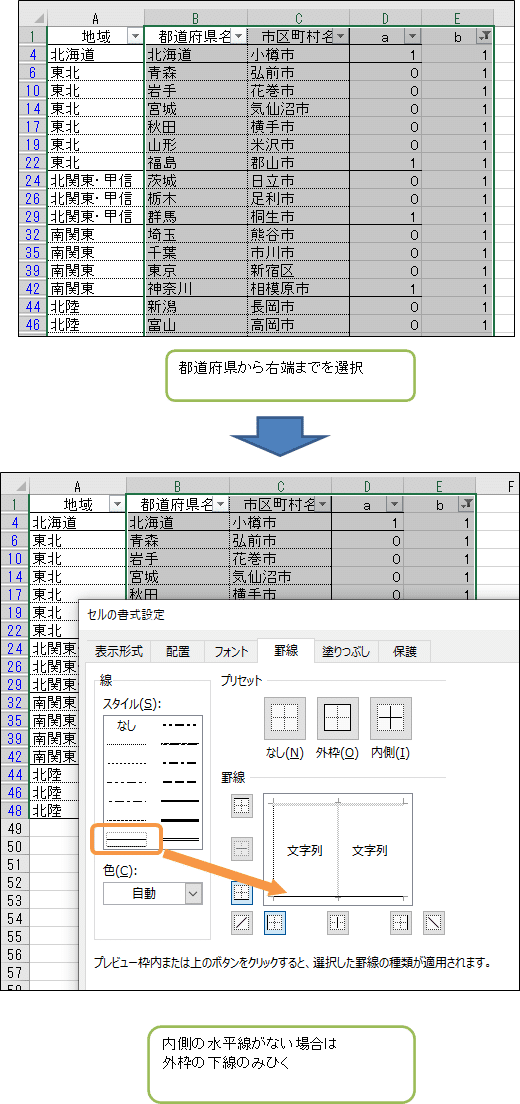The width and height of the screenshot is (520, 1104).
Task: Click inside the border preview area
Action: click(338, 849)
